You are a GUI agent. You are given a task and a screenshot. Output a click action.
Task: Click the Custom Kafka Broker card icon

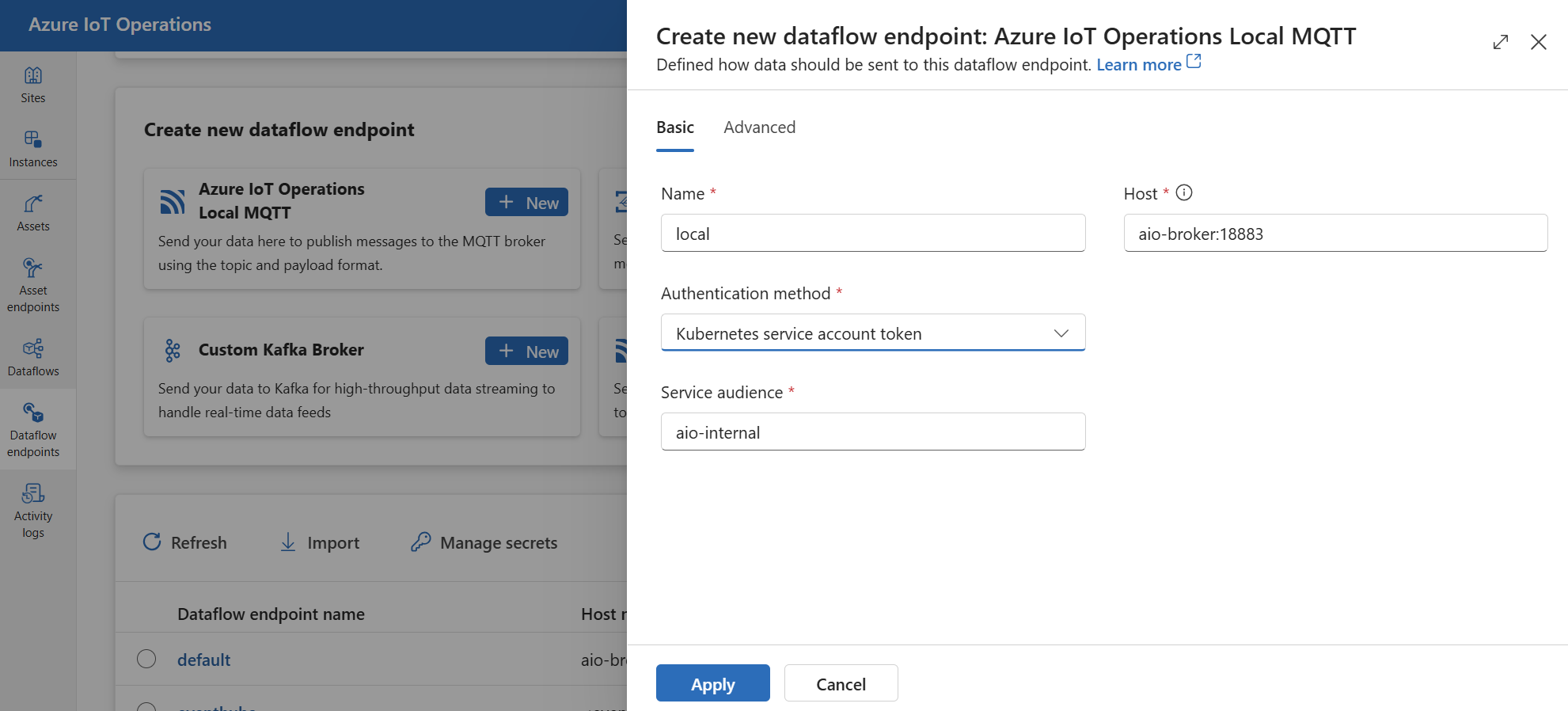(x=173, y=350)
